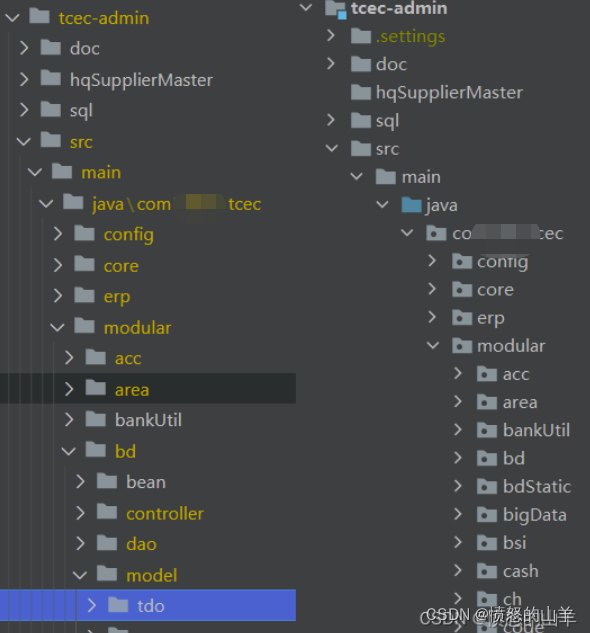Click the controller folder icon
Image resolution: width=590 pixels, height=633 pixels.
tap(107, 512)
